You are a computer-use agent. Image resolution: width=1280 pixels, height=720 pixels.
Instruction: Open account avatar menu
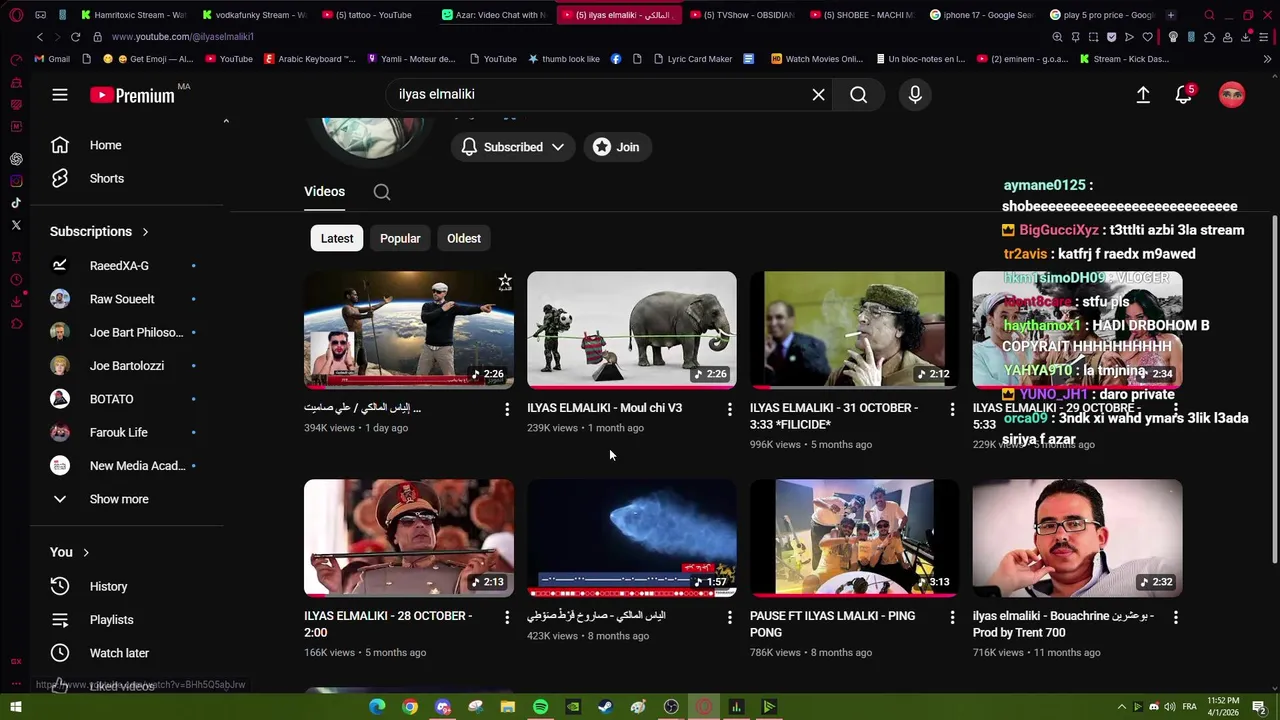point(1232,95)
